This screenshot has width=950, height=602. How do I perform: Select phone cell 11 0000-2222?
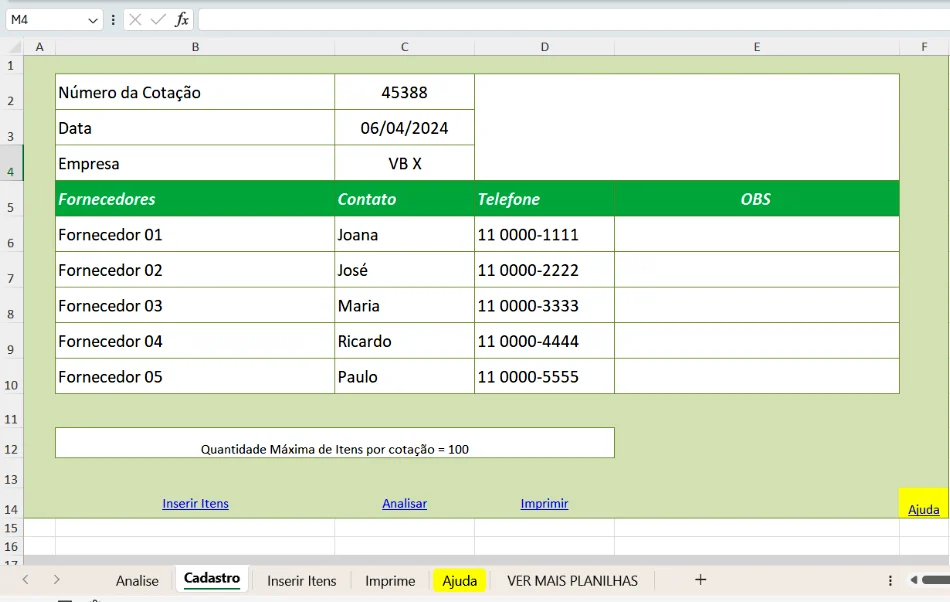[x=545, y=270]
